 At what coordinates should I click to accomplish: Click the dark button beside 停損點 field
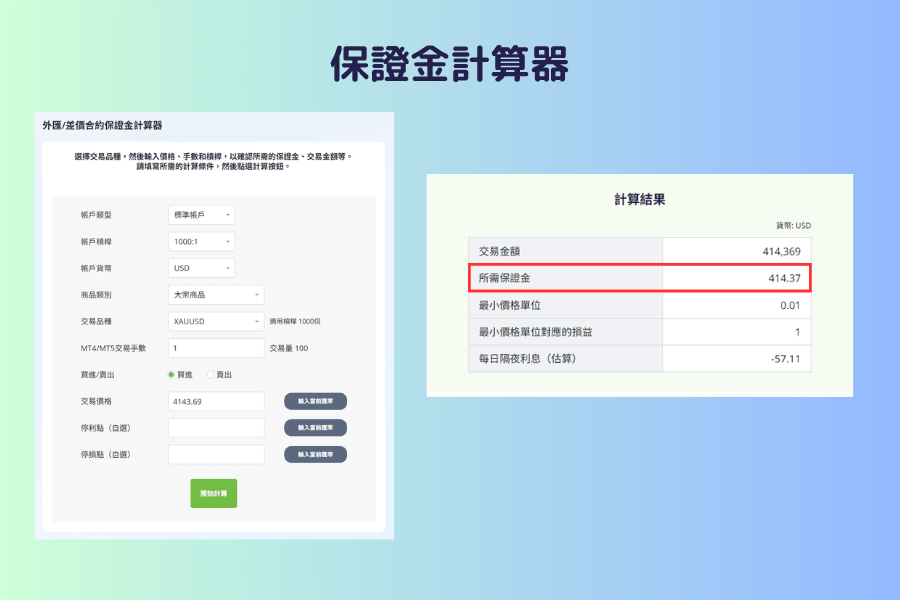tap(315, 454)
